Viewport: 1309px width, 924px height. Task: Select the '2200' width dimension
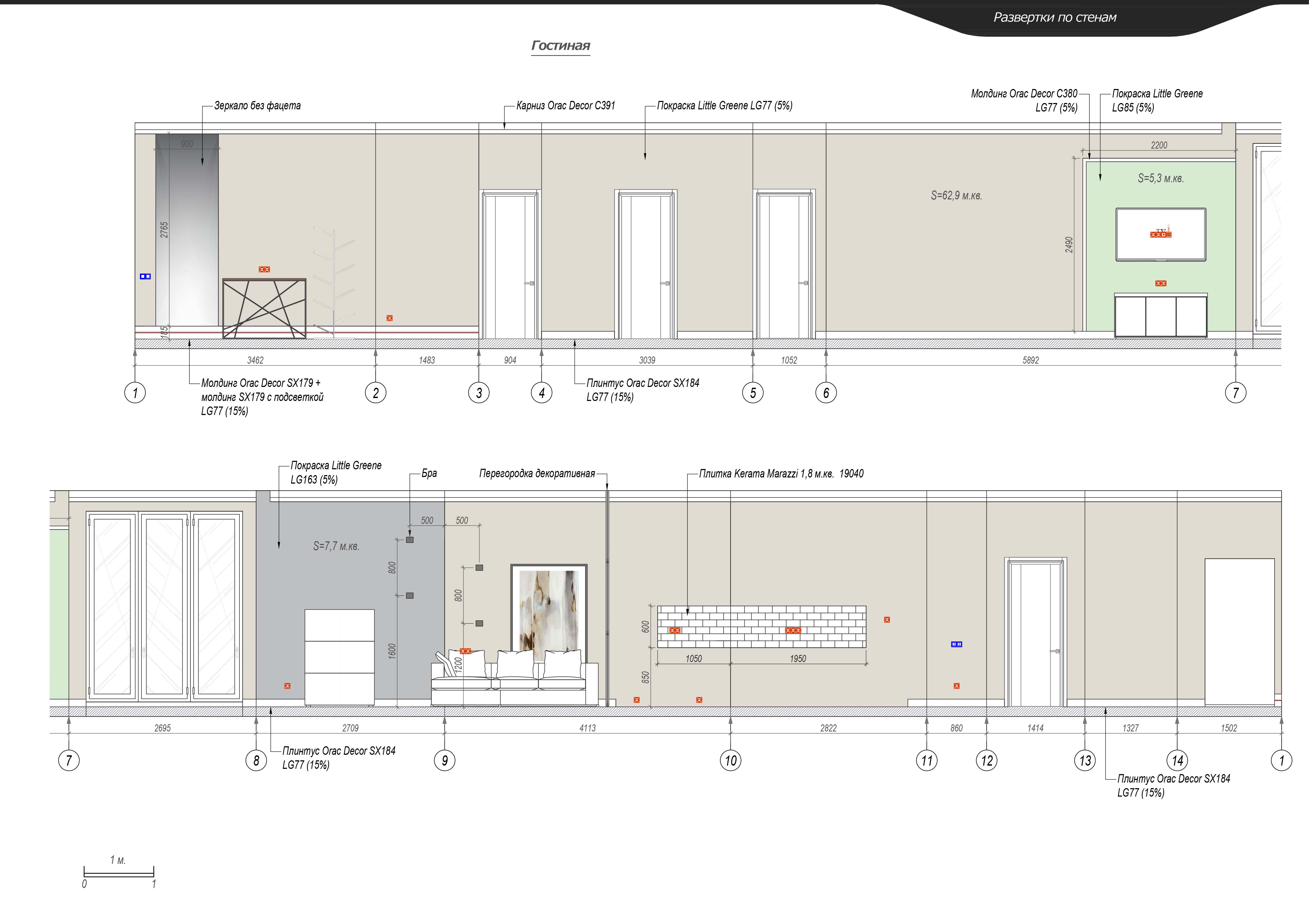pos(1159,145)
